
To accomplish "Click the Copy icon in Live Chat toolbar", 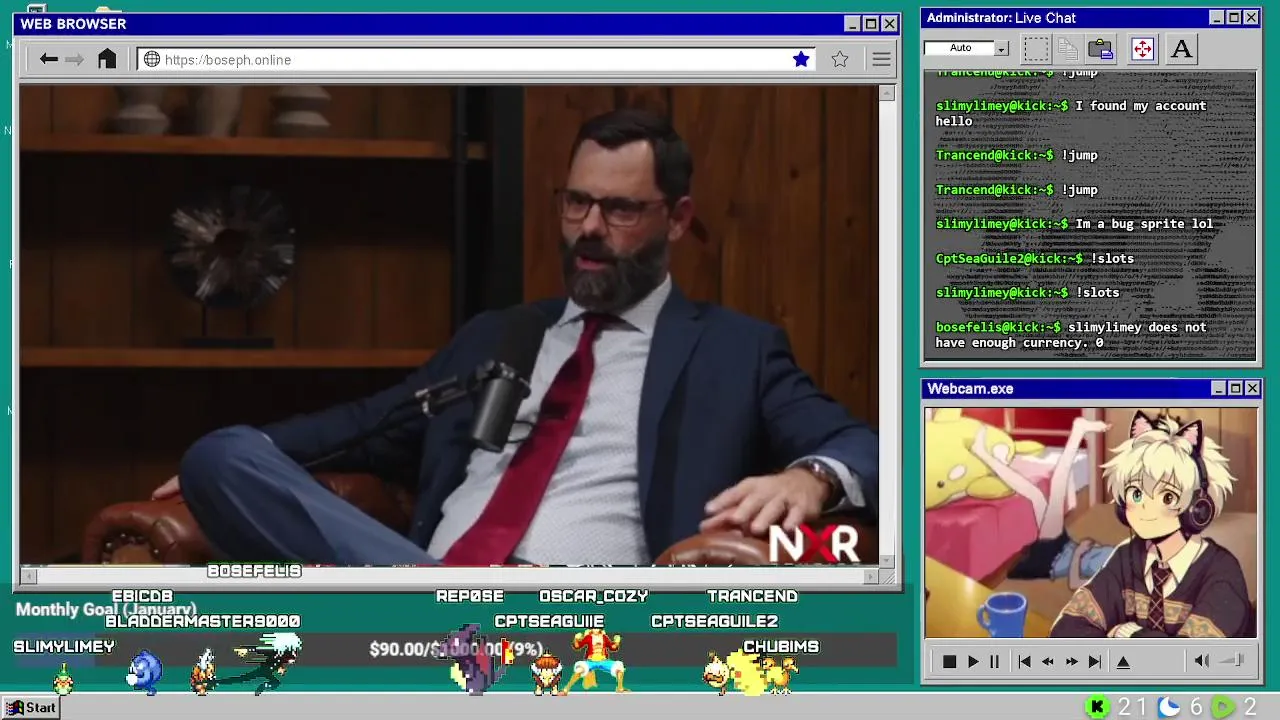I will (1068, 48).
